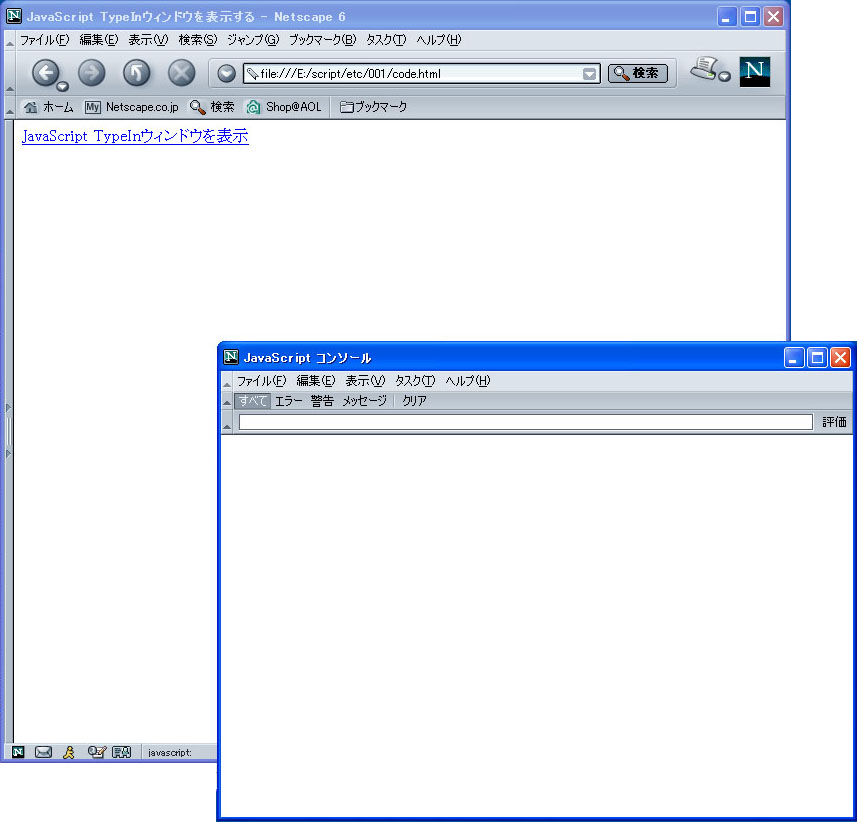Clear the console with クリア button
The image size is (857, 822).
coord(414,401)
